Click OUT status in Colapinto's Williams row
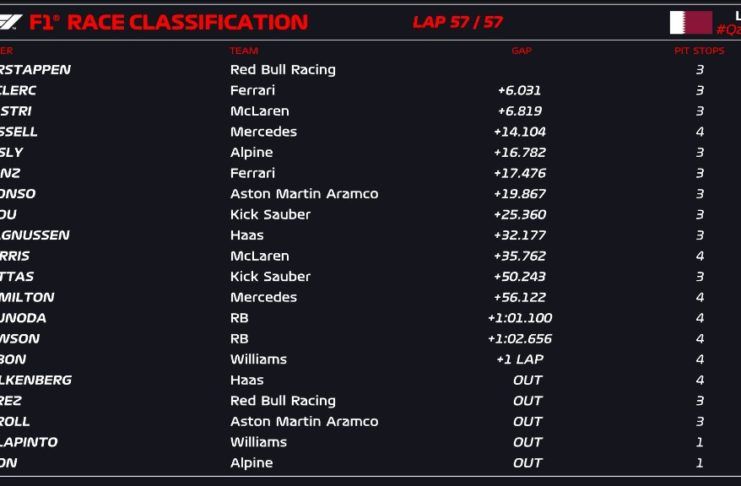Image resolution: width=741 pixels, height=486 pixels. (527, 442)
